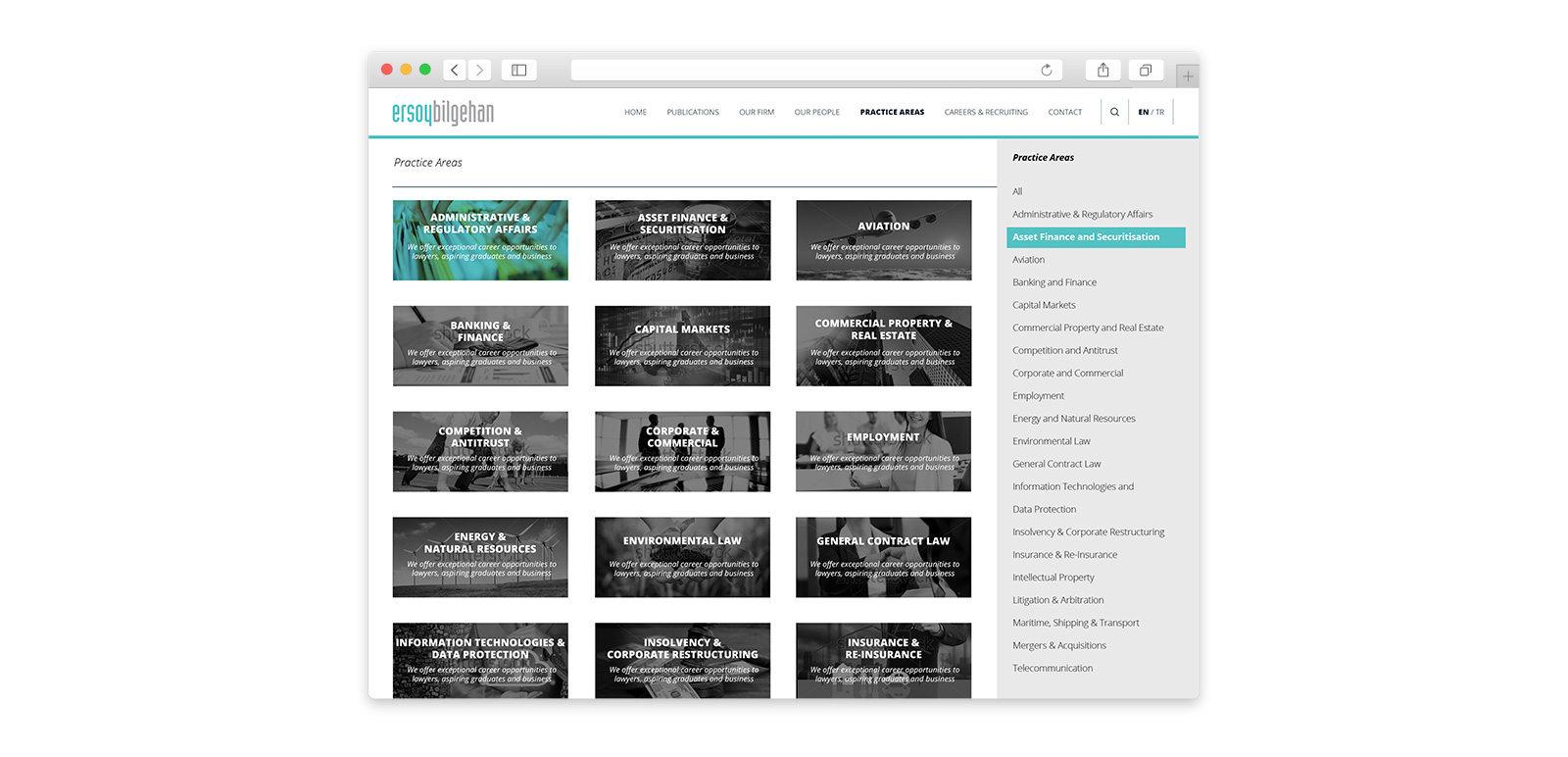The image size is (1568, 757).
Task: Open CAREERS & RECRUITING in the navigation
Action: click(x=986, y=112)
